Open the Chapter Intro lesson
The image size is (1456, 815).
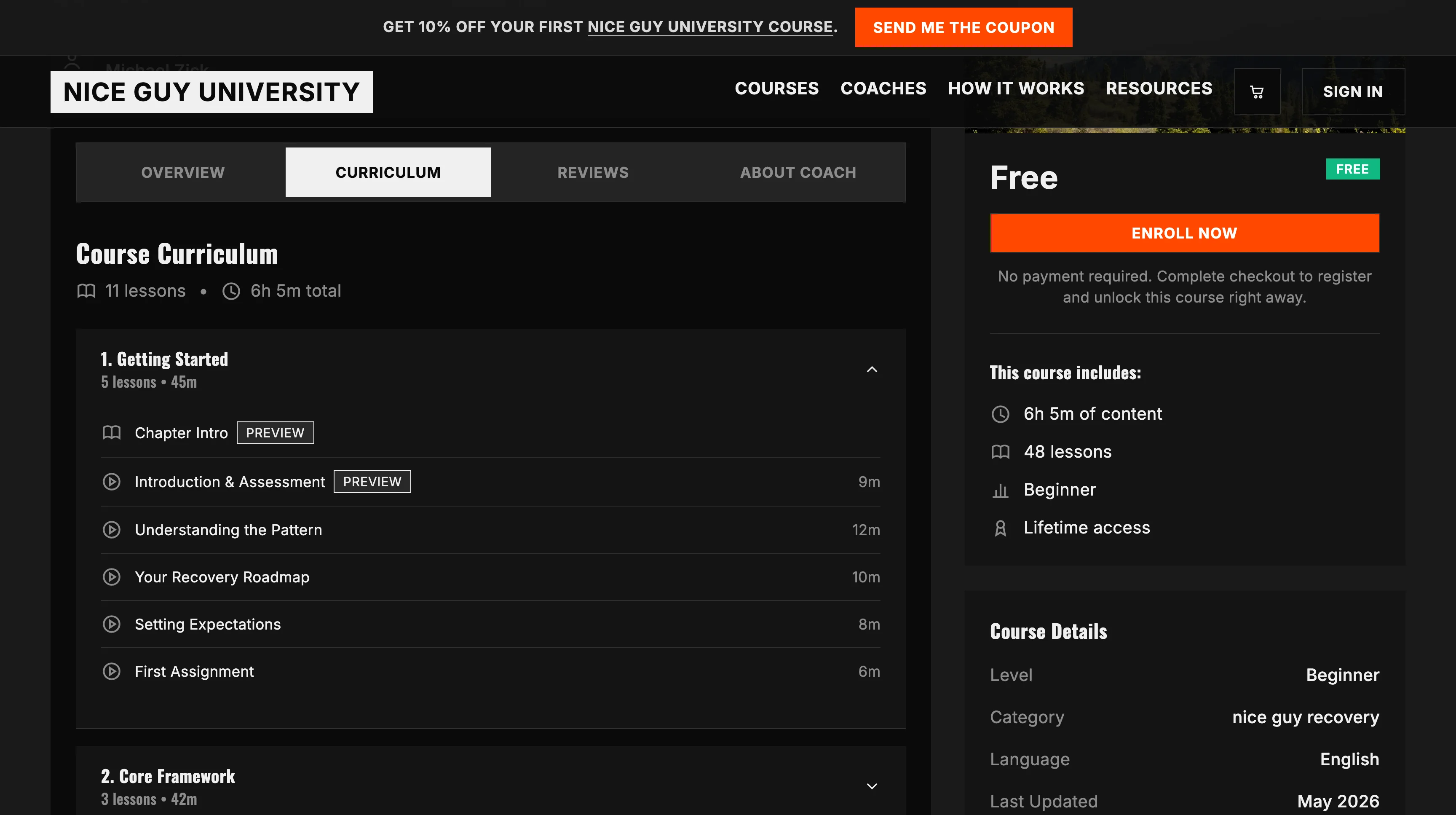(x=181, y=433)
